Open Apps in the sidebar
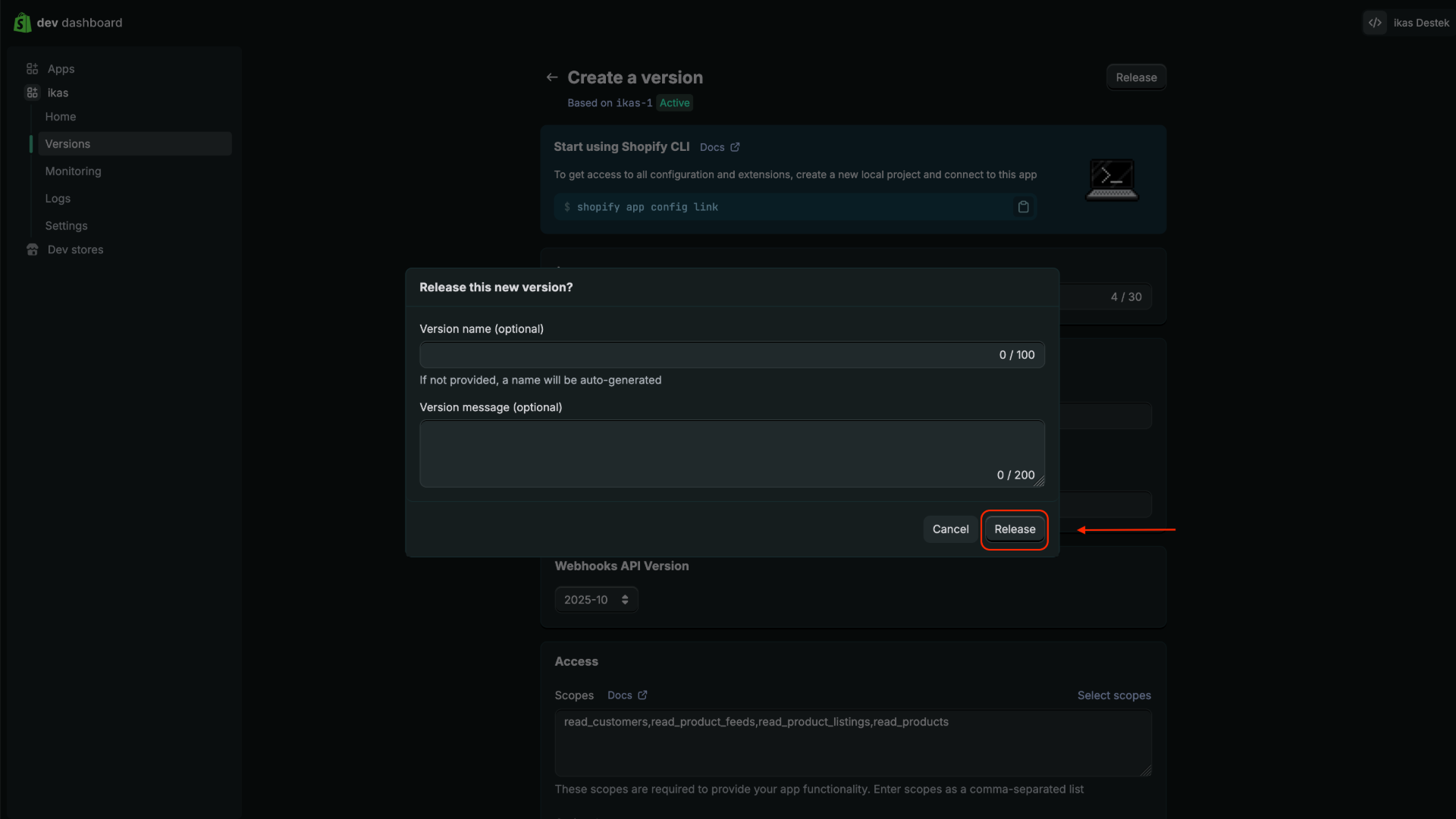Image resolution: width=1456 pixels, height=819 pixels. coord(61,69)
